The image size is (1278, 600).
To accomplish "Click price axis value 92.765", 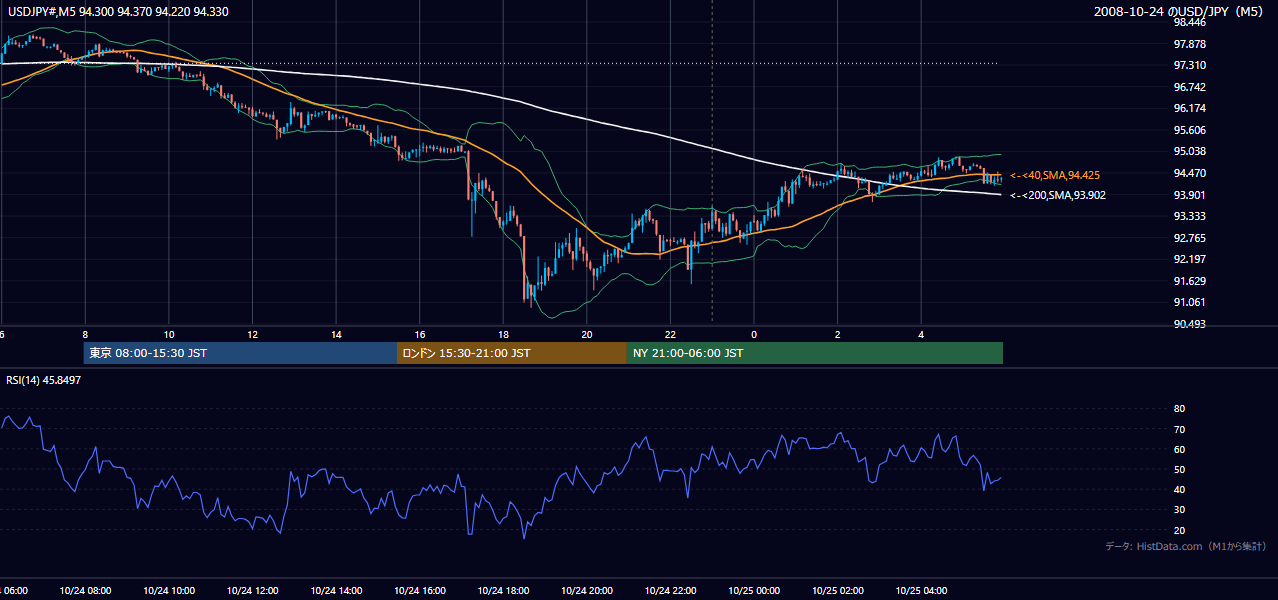I will pyautogui.click(x=1189, y=238).
